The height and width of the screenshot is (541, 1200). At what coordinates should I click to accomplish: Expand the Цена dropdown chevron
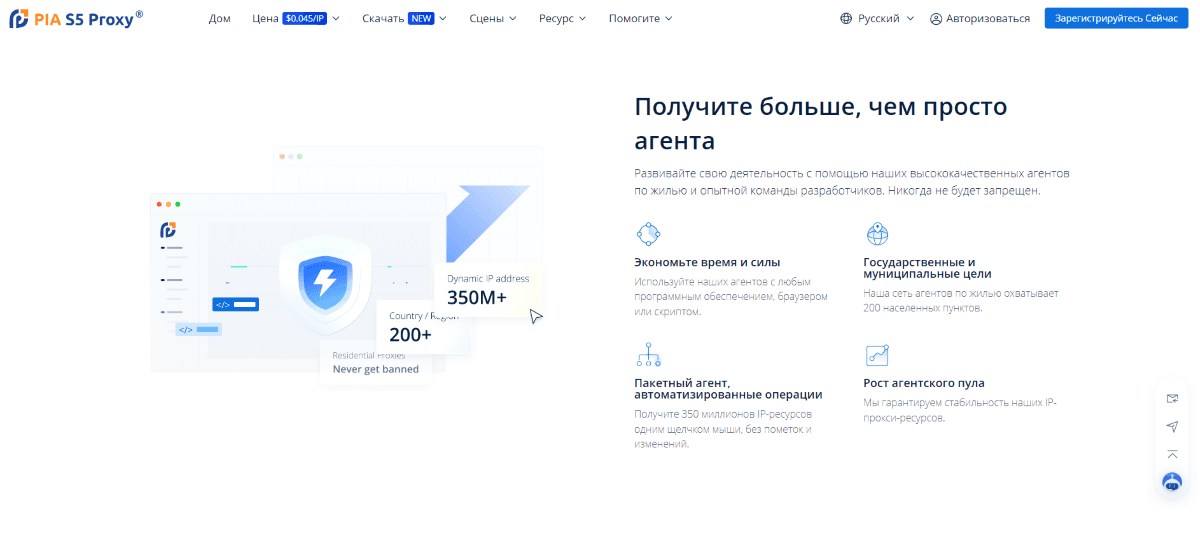[x=336, y=18]
